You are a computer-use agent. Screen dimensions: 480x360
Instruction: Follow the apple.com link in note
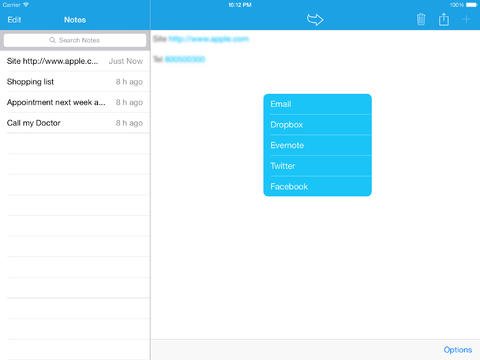[209, 39]
